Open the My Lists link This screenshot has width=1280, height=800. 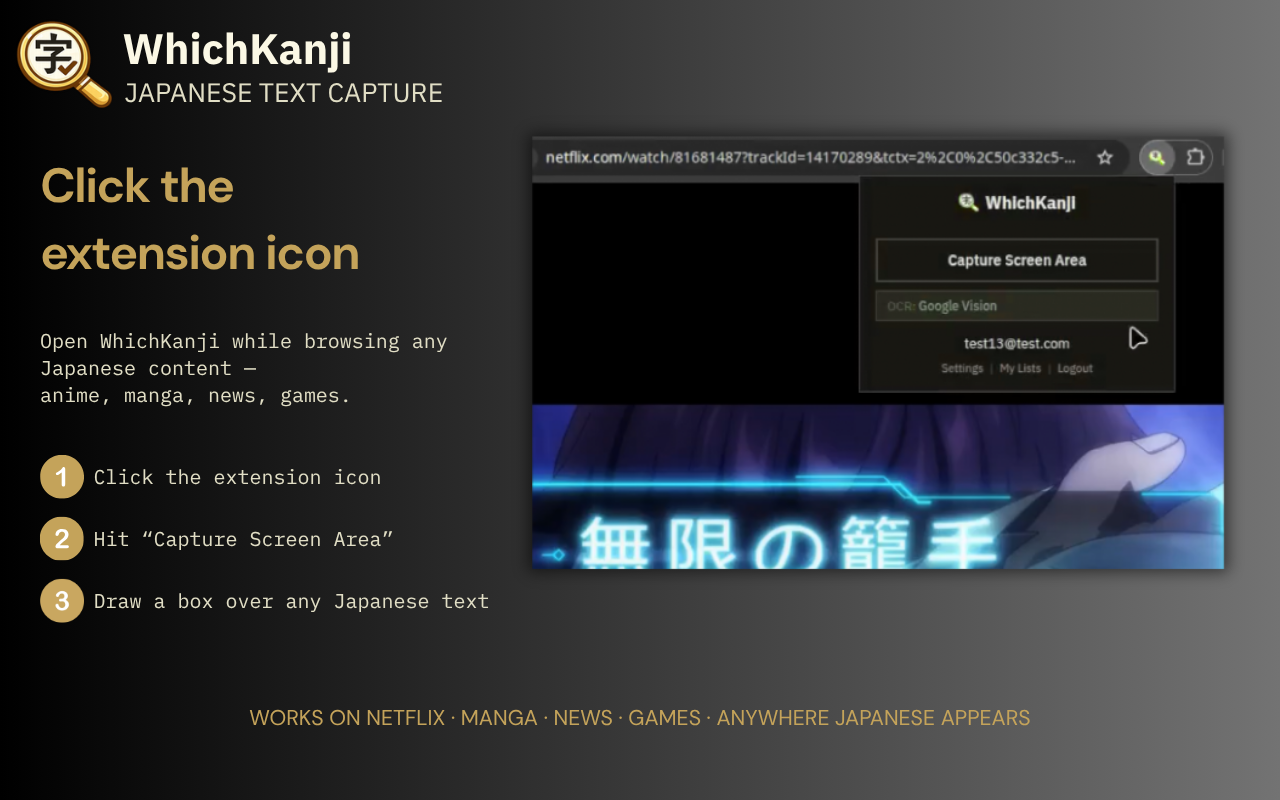1020,368
